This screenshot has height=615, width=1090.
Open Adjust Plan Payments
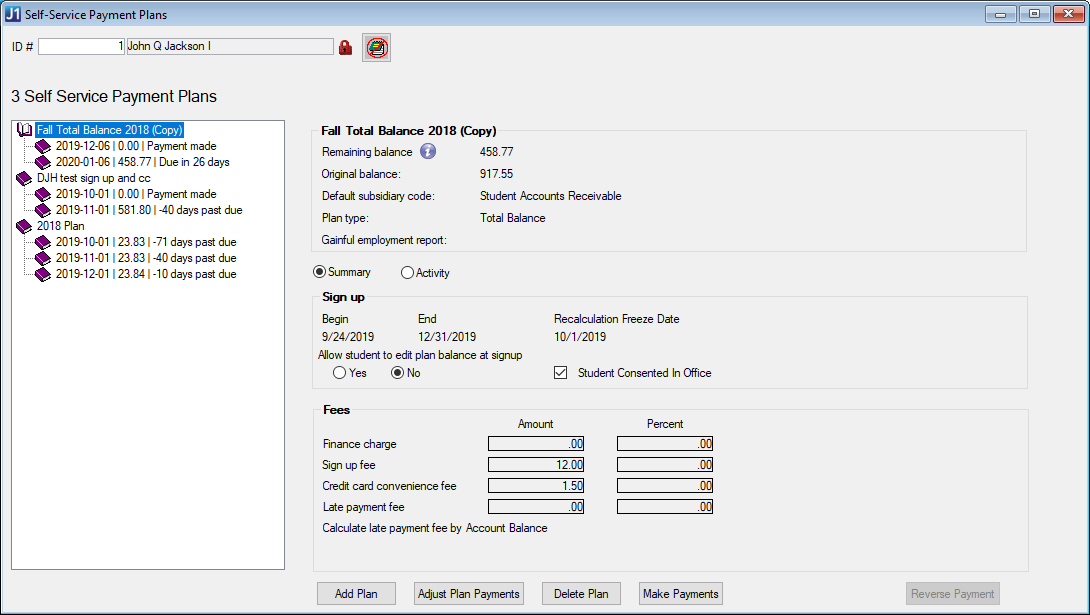[x=469, y=594]
